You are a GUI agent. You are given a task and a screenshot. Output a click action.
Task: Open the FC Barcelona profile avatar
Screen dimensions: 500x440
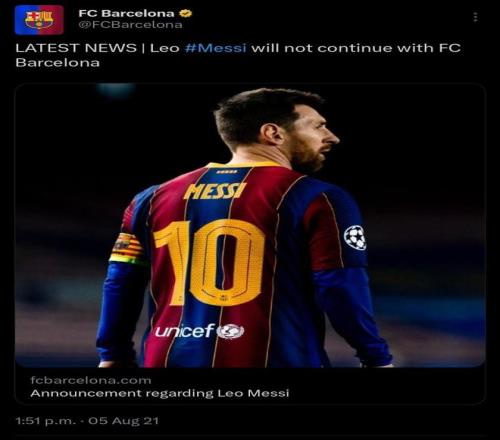pyautogui.click(x=39, y=20)
